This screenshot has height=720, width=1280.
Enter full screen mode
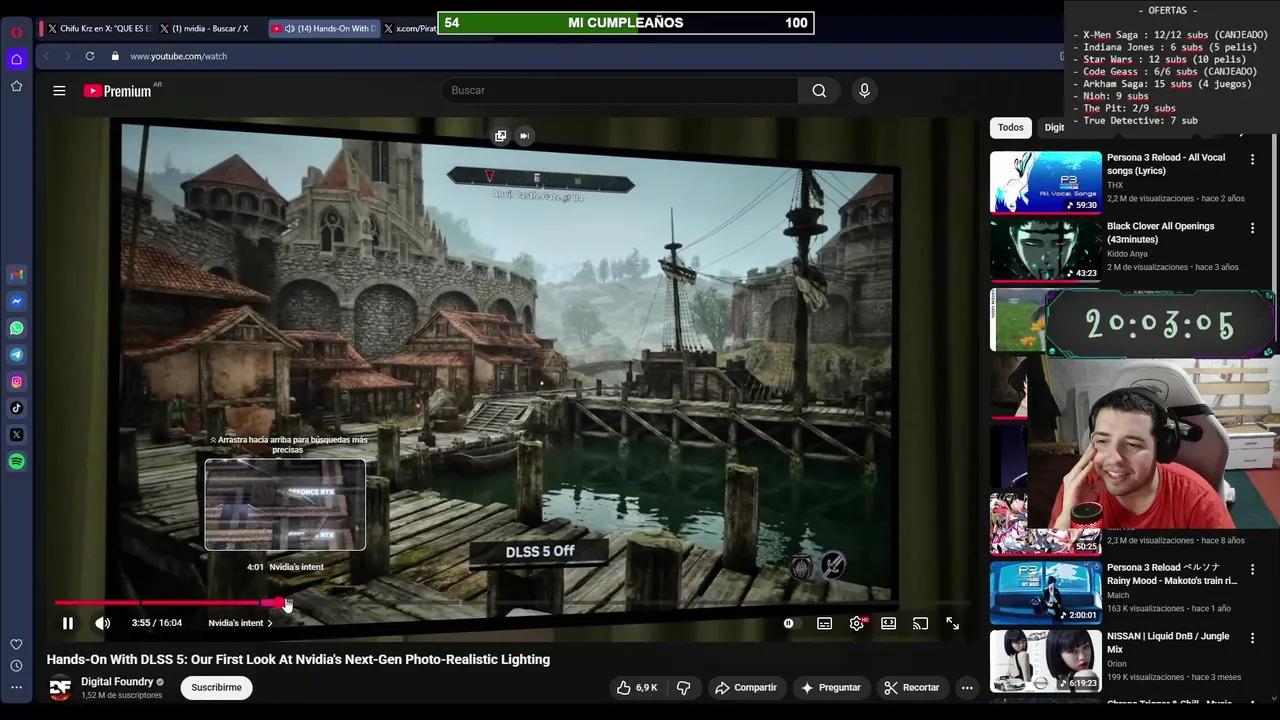(953, 623)
